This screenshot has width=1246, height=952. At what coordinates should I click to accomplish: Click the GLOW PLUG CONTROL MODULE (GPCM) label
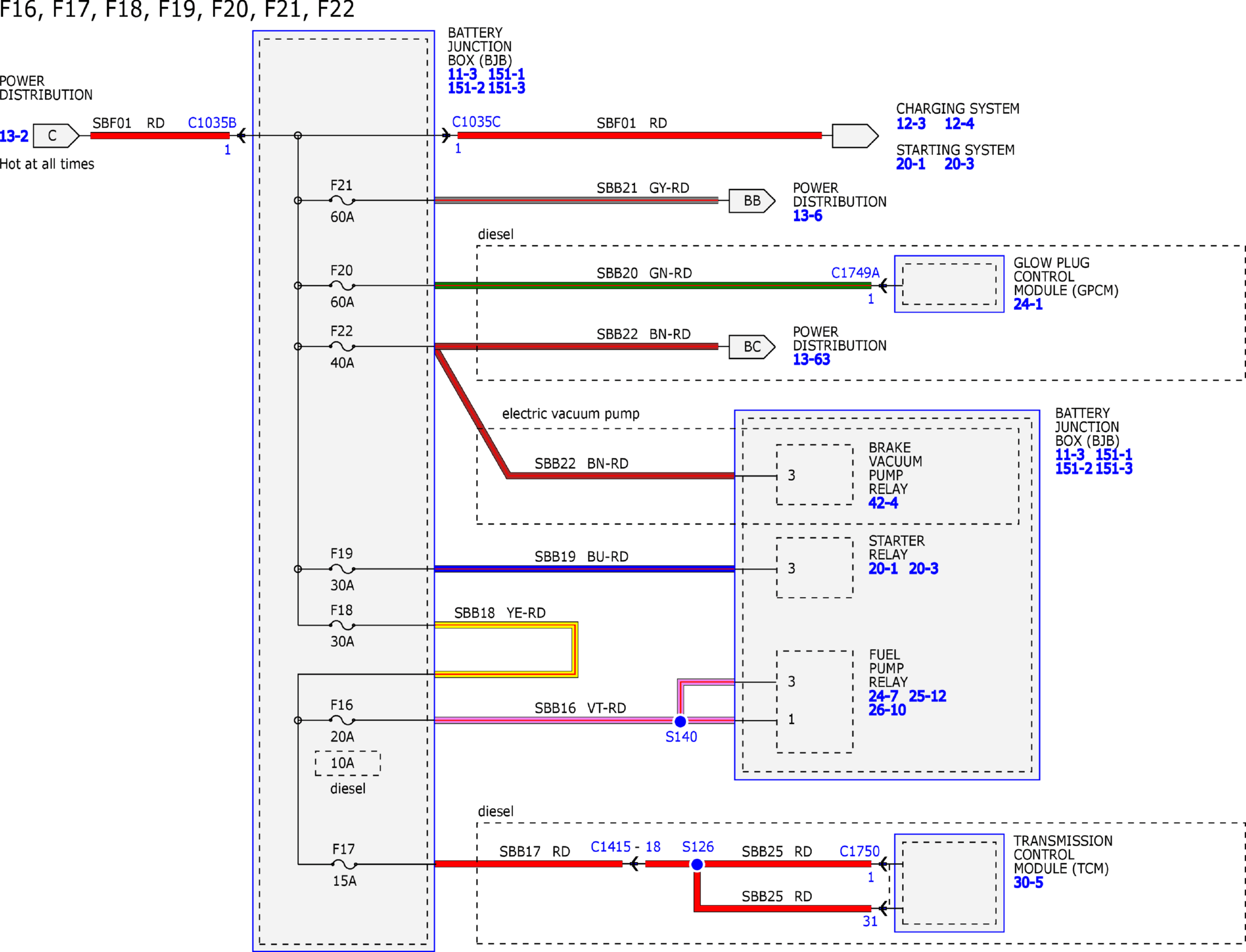tap(1065, 277)
